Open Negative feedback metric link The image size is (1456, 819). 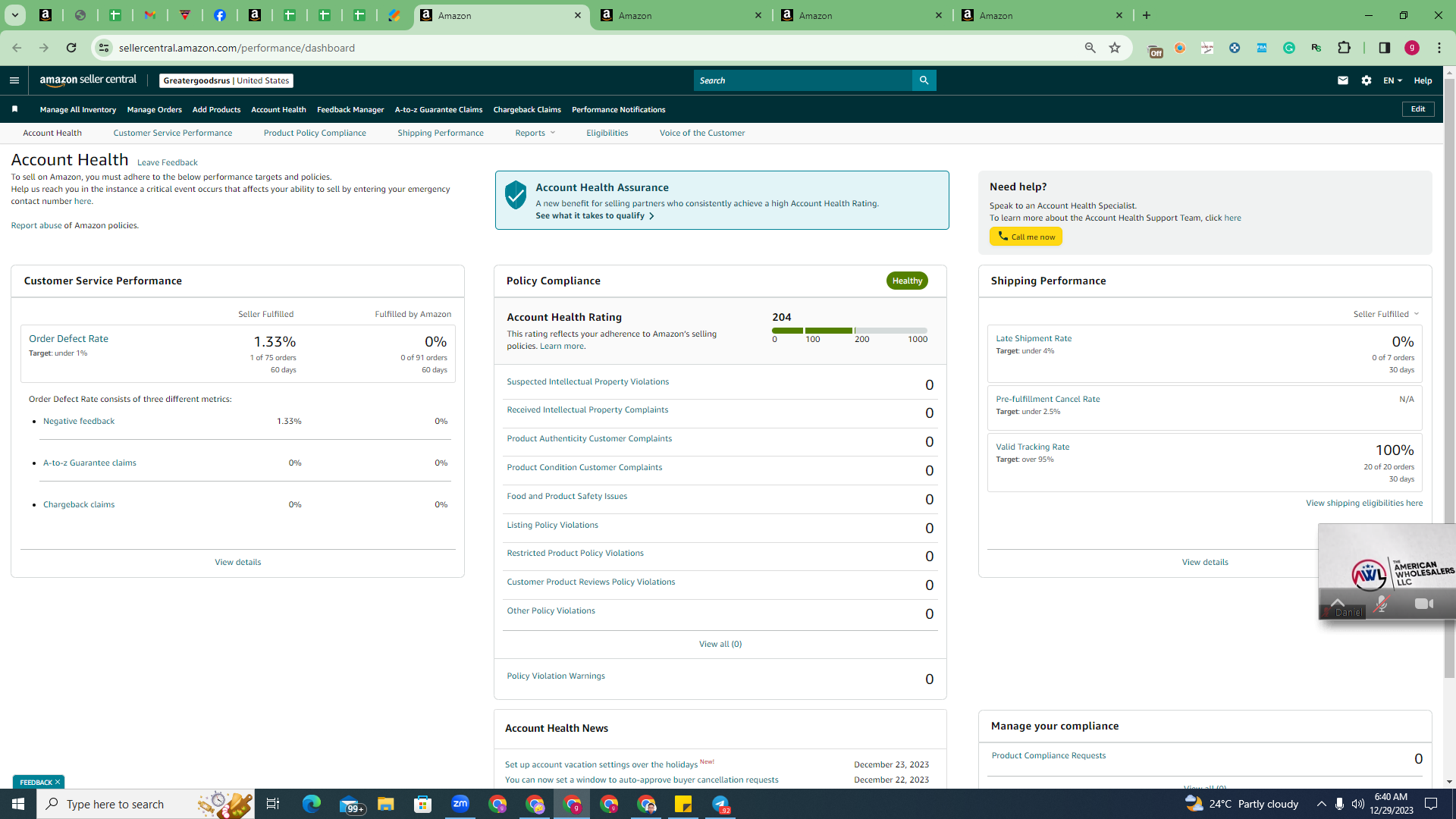pos(79,422)
